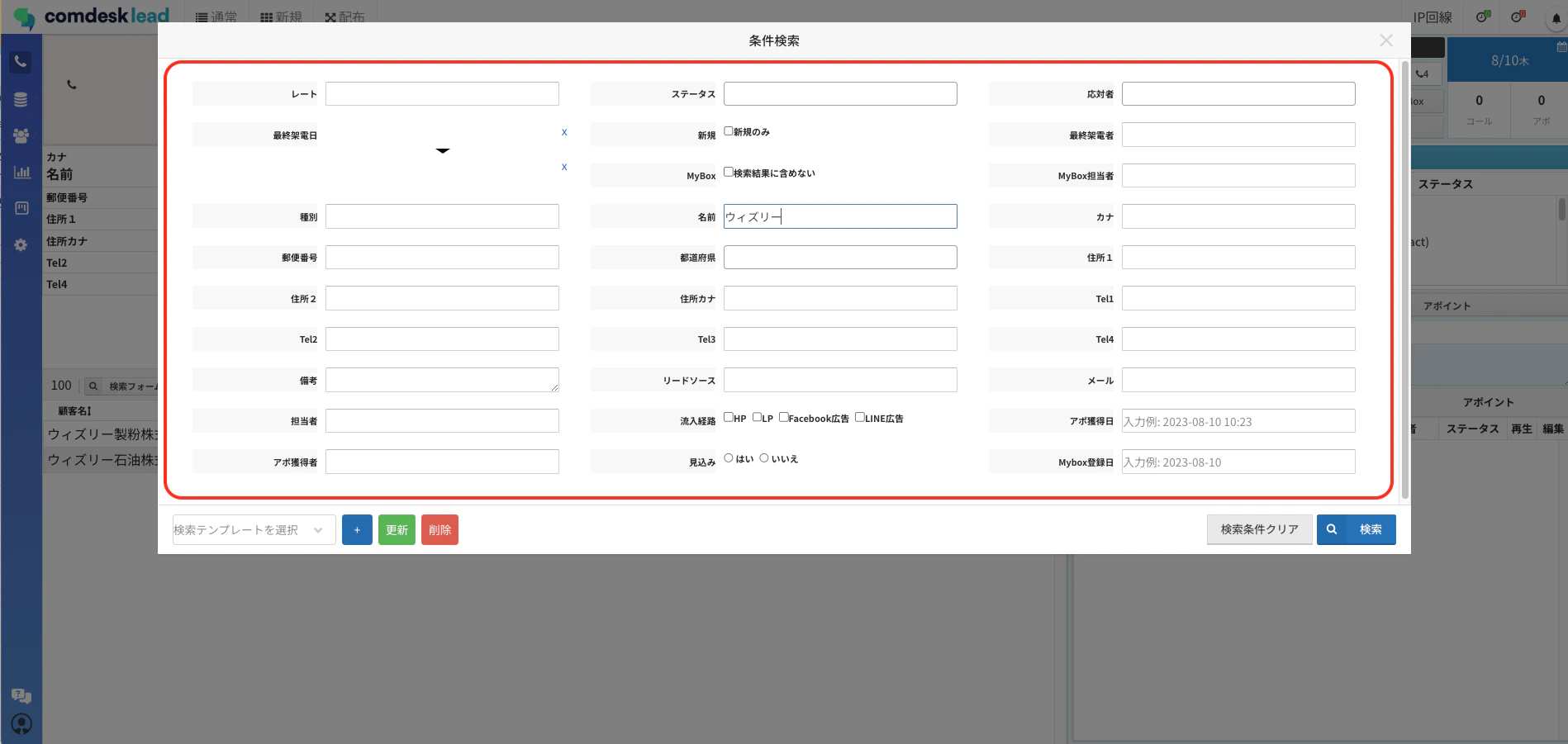Select the ウィズリー石油 row in customer list
Viewport: 1568px width, 744px height.
101,460
